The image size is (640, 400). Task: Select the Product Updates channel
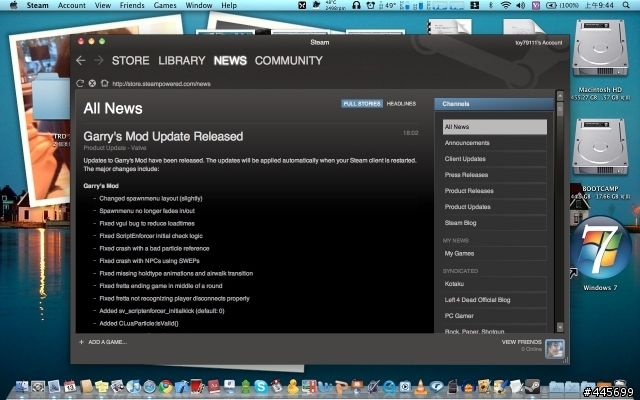pyautogui.click(x=495, y=207)
